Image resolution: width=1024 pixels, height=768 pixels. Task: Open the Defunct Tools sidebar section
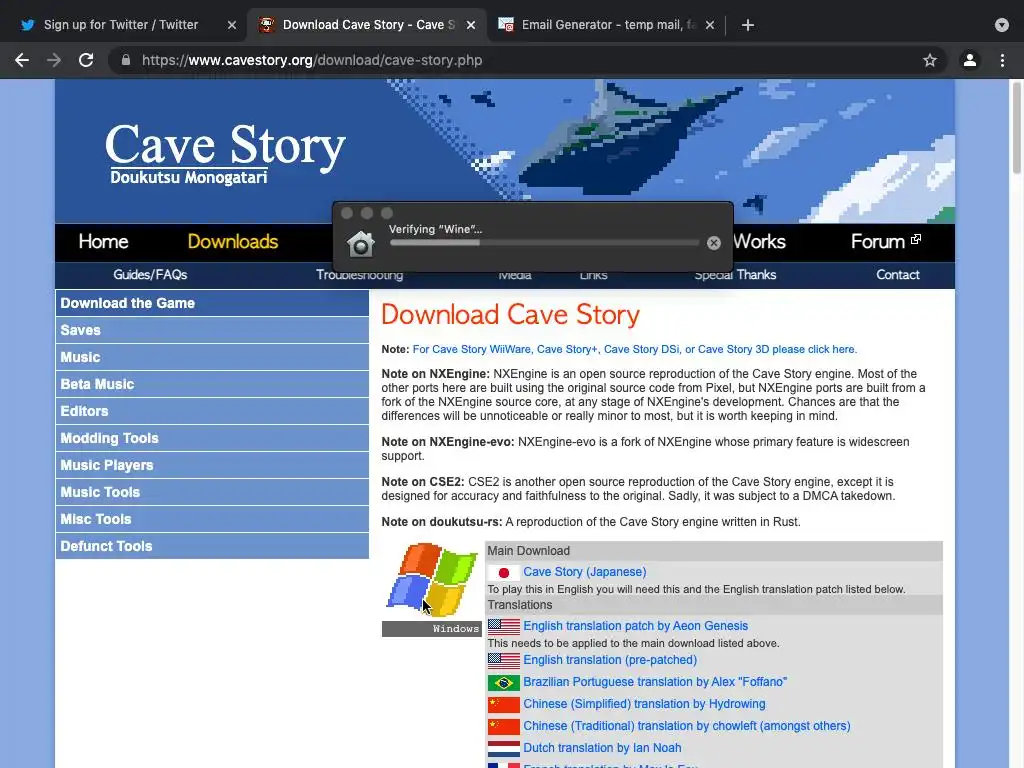[x=212, y=546]
